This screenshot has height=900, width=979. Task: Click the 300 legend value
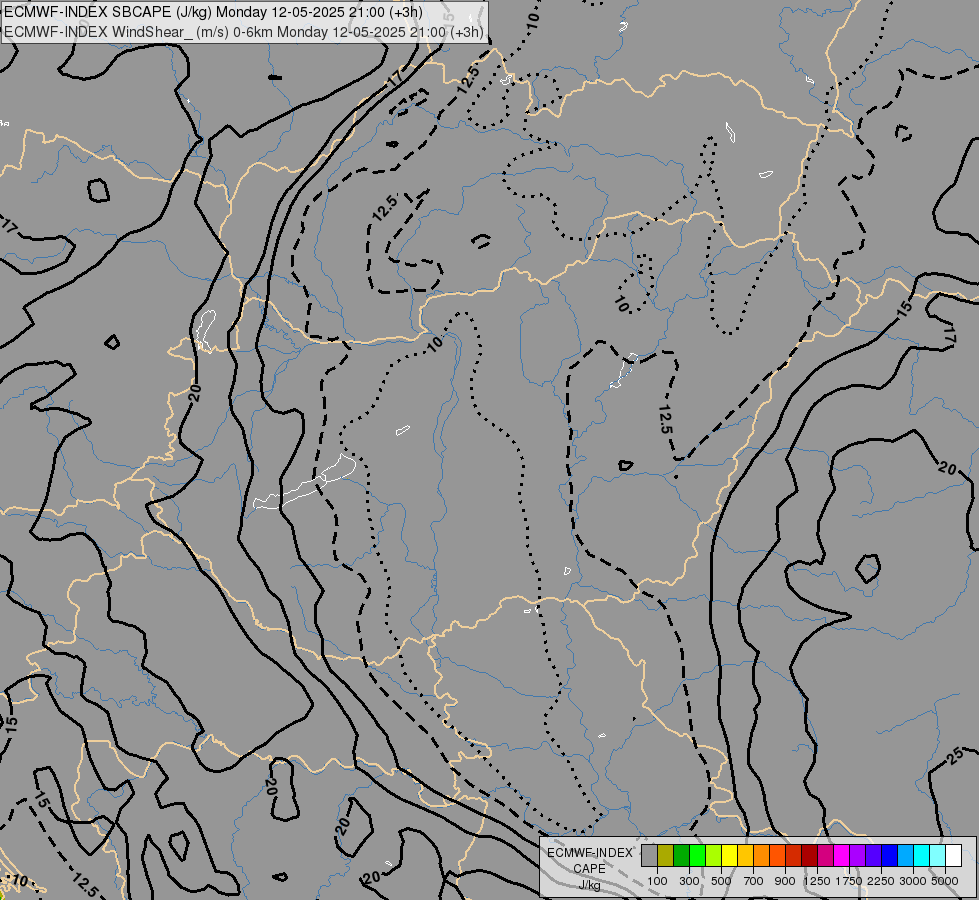(689, 881)
